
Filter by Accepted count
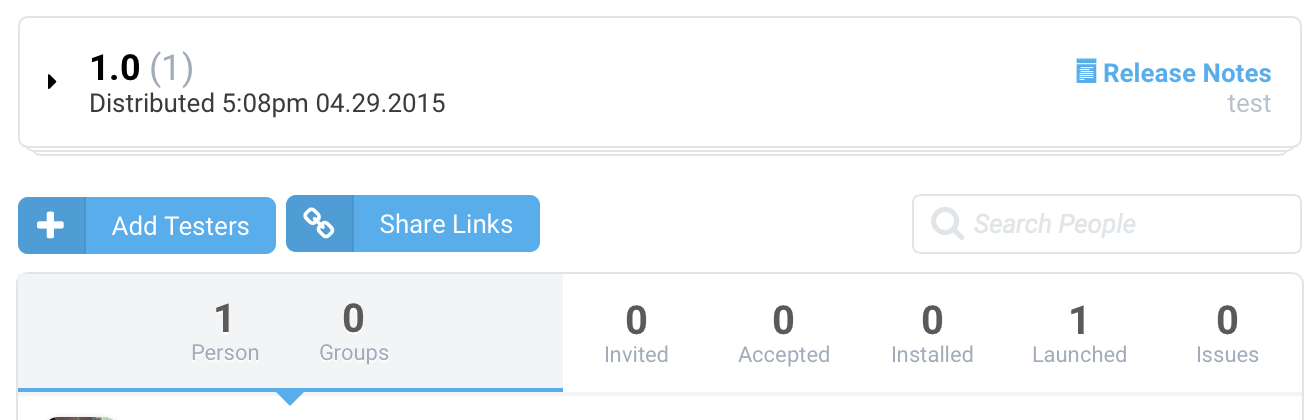[784, 335]
